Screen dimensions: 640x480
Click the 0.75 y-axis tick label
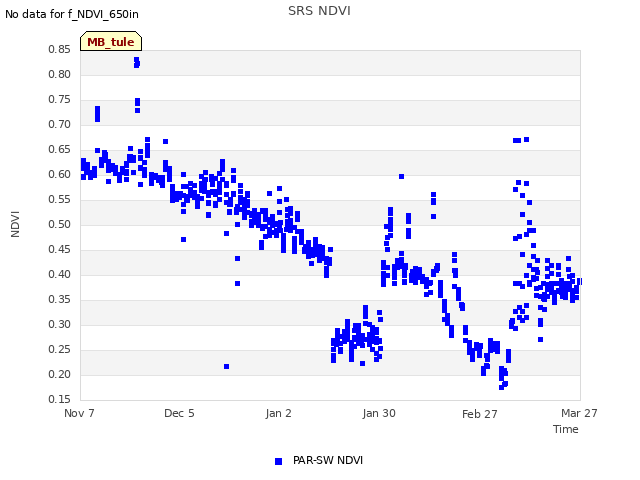pyautogui.click(x=59, y=100)
